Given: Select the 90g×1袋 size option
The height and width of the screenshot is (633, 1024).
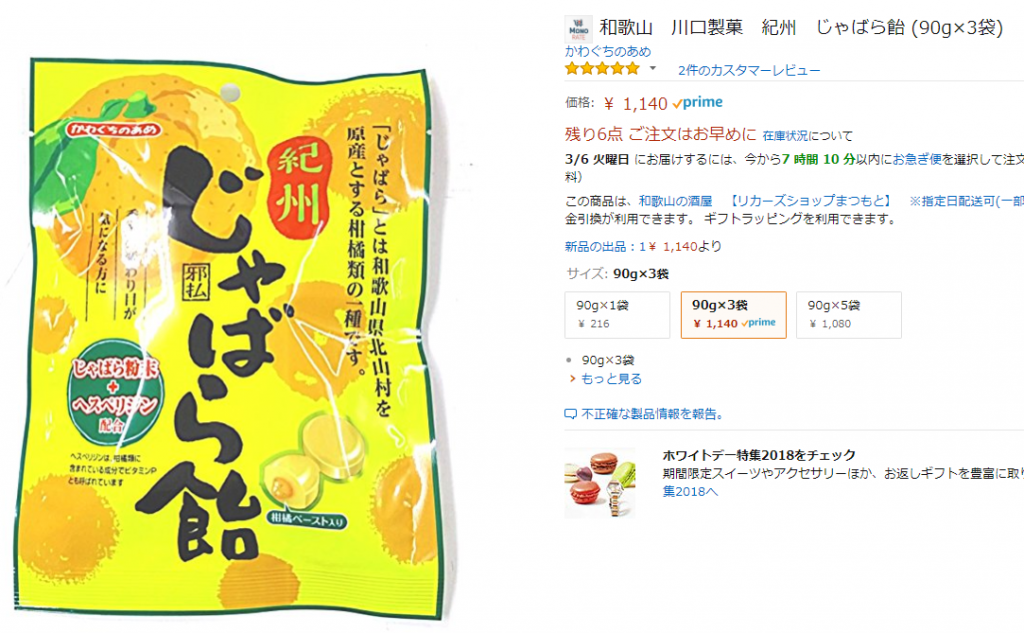Looking at the screenshot, I should click(x=617, y=315).
